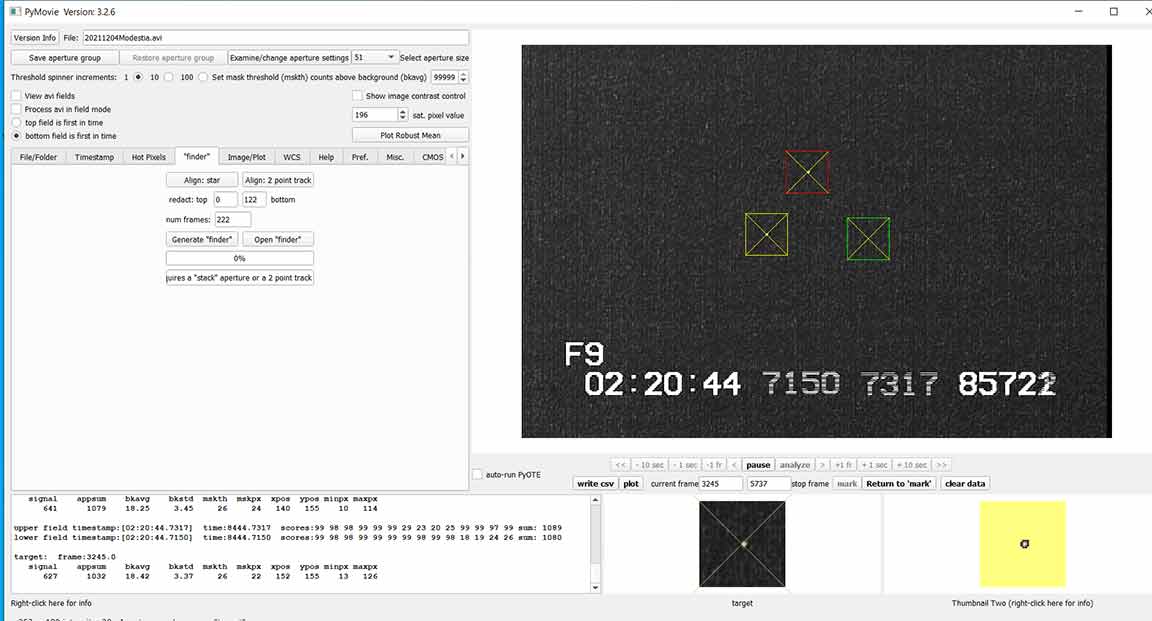Viewport: 1152px width, 621px height.
Task: Click the PyMovie app icon in title bar
Action: tap(15, 12)
